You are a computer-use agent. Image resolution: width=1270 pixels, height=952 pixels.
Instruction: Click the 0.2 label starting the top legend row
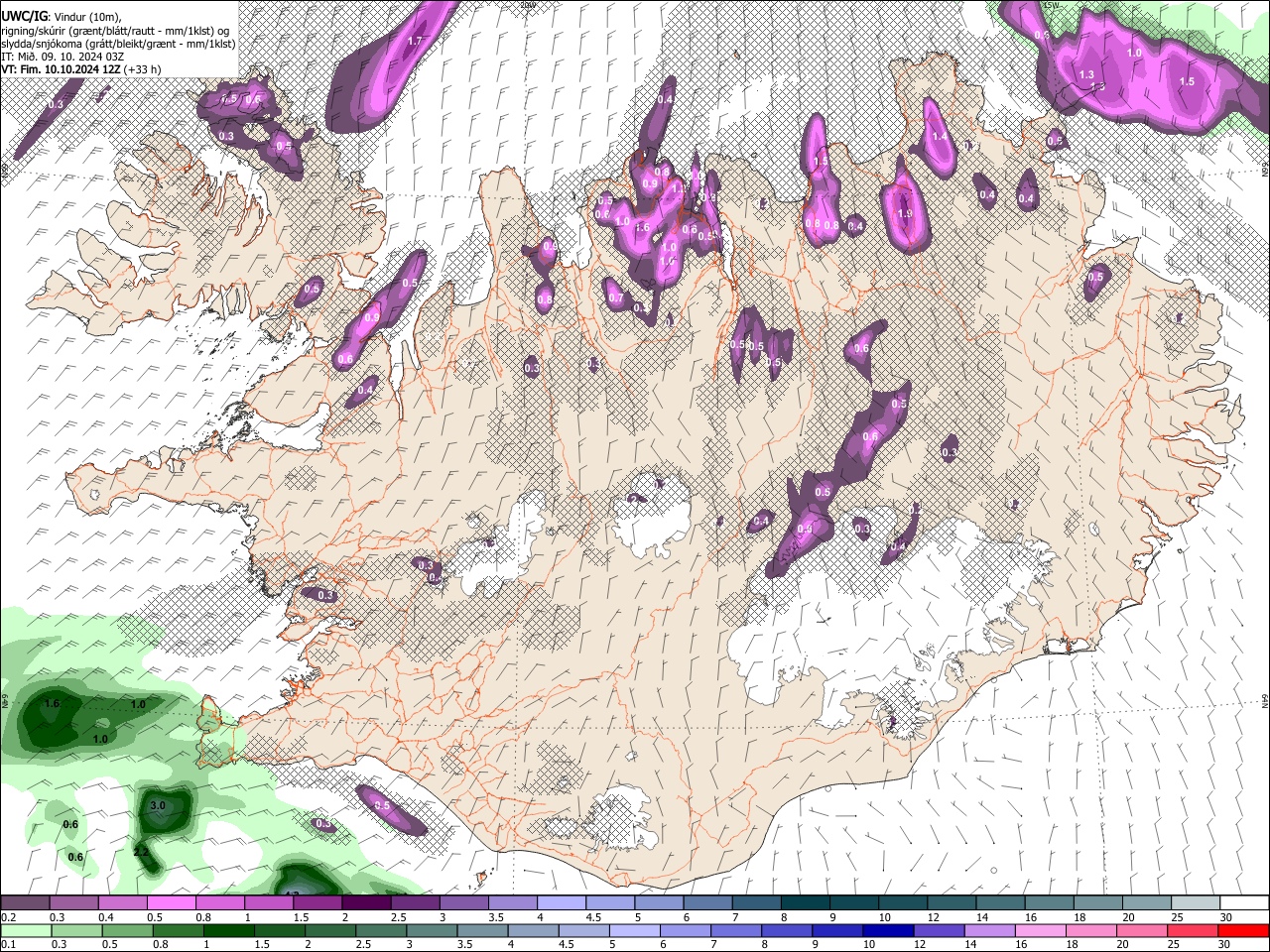point(8,917)
